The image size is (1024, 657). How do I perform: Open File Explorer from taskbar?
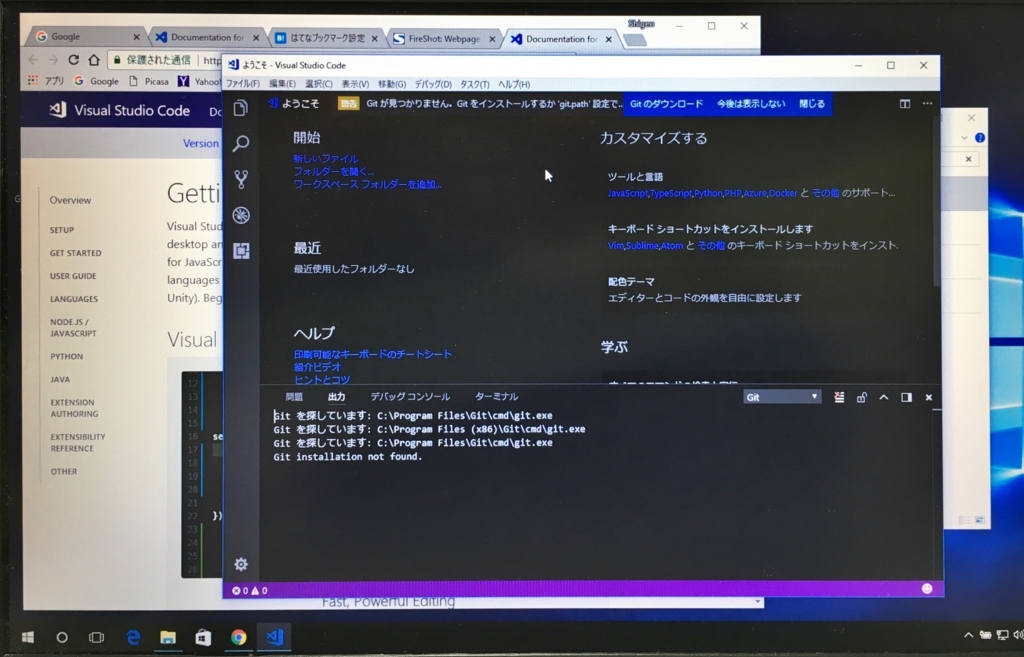click(168, 637)
